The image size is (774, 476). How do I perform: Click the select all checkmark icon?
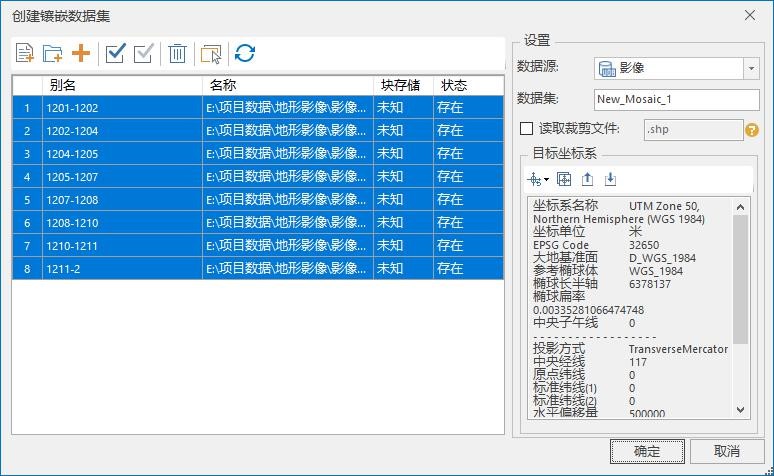tap(115, 54)
